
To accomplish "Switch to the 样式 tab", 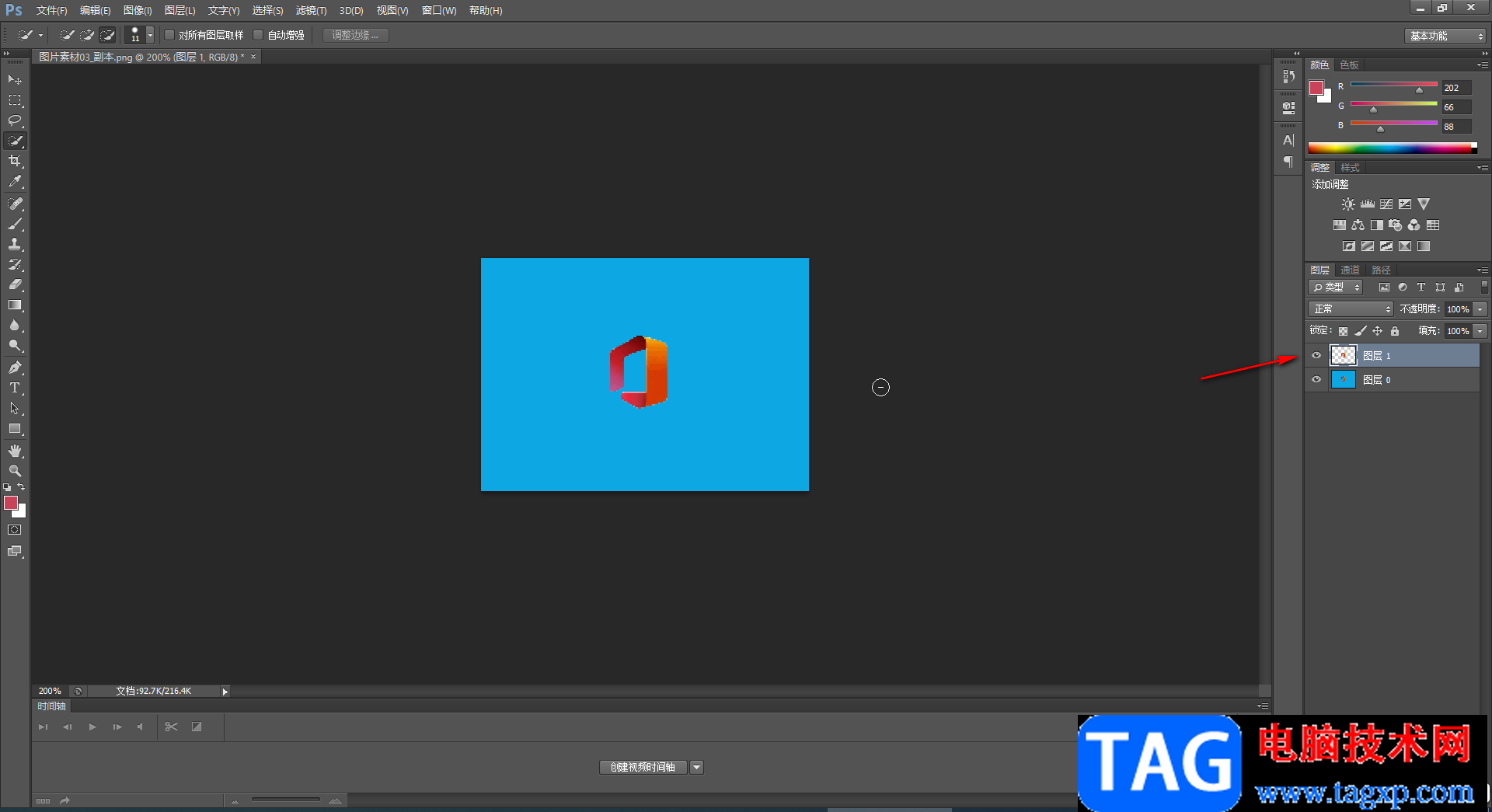I will [x=1351, y=168].
